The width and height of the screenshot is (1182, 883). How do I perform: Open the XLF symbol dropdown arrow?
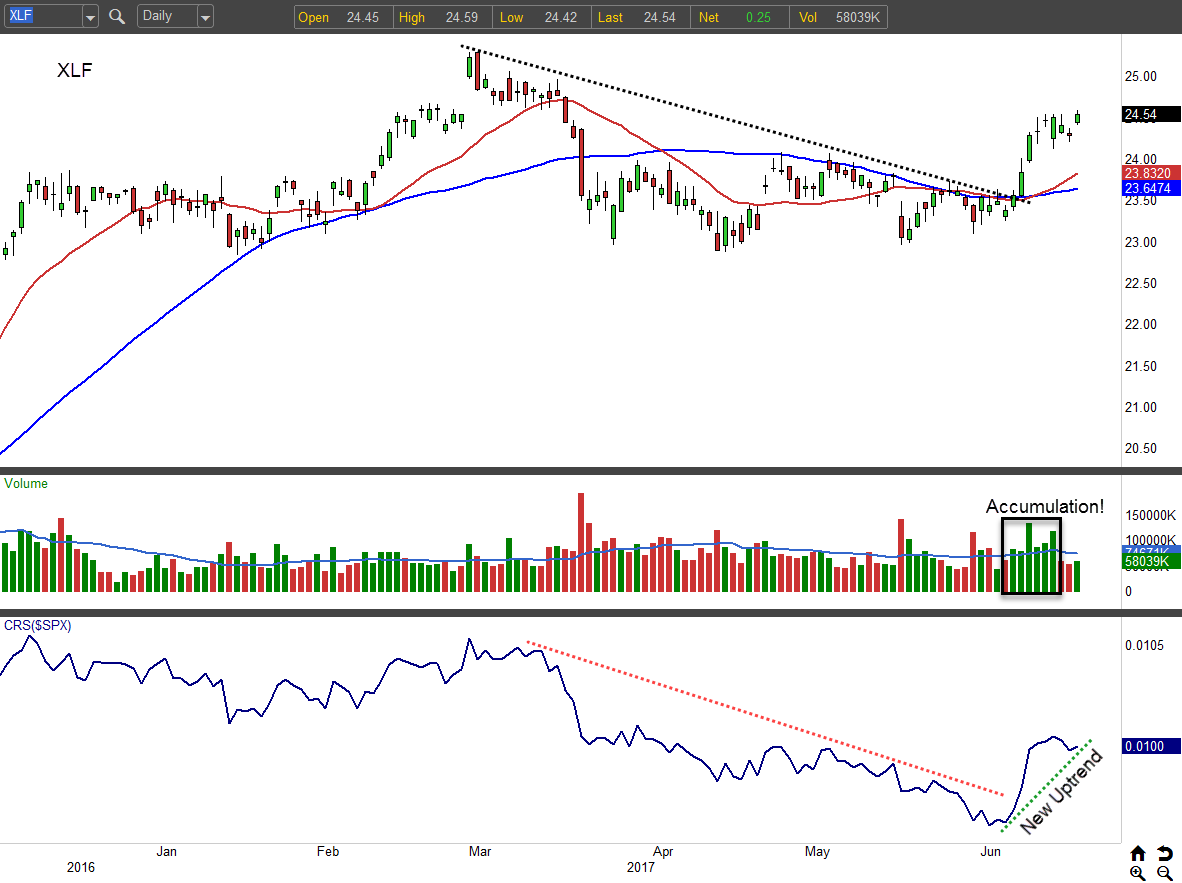90,17
